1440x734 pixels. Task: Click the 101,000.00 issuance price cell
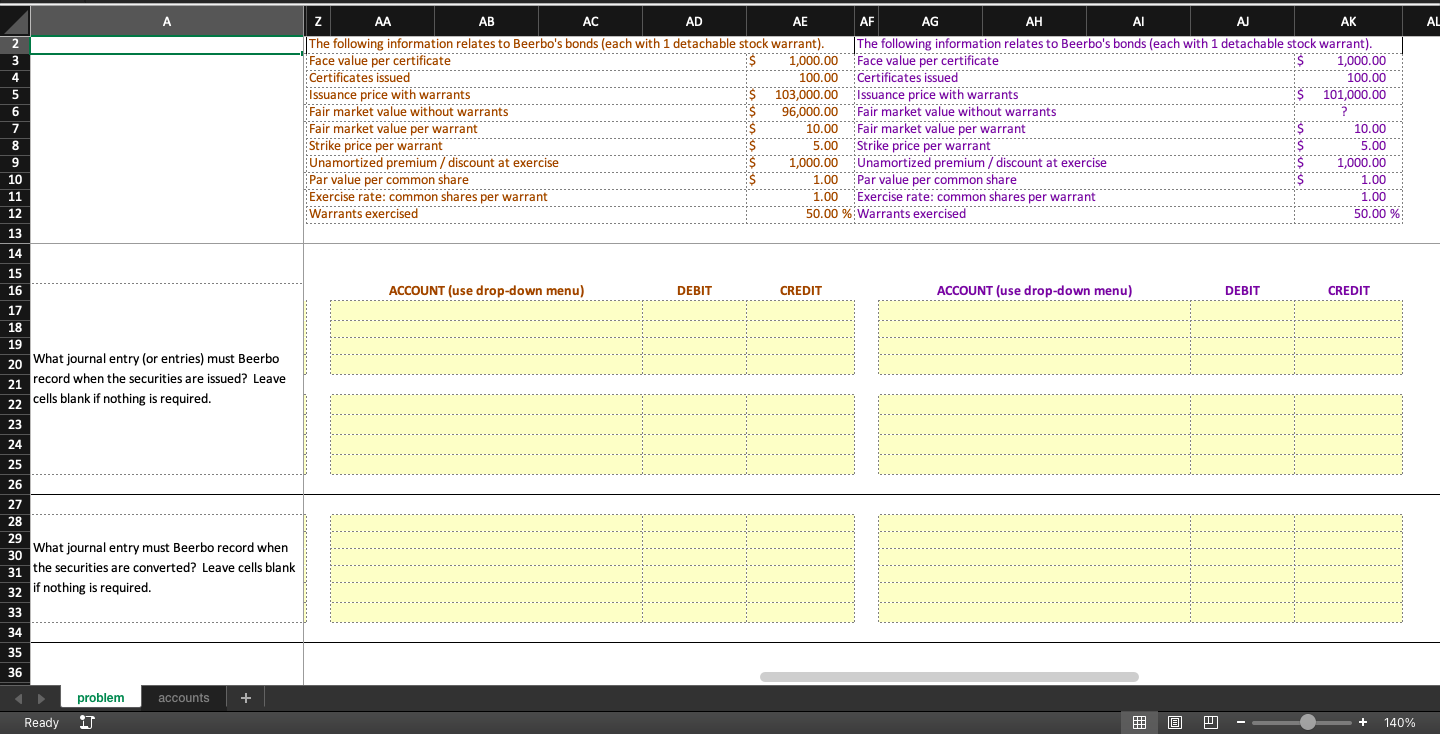coord(1348,94)
